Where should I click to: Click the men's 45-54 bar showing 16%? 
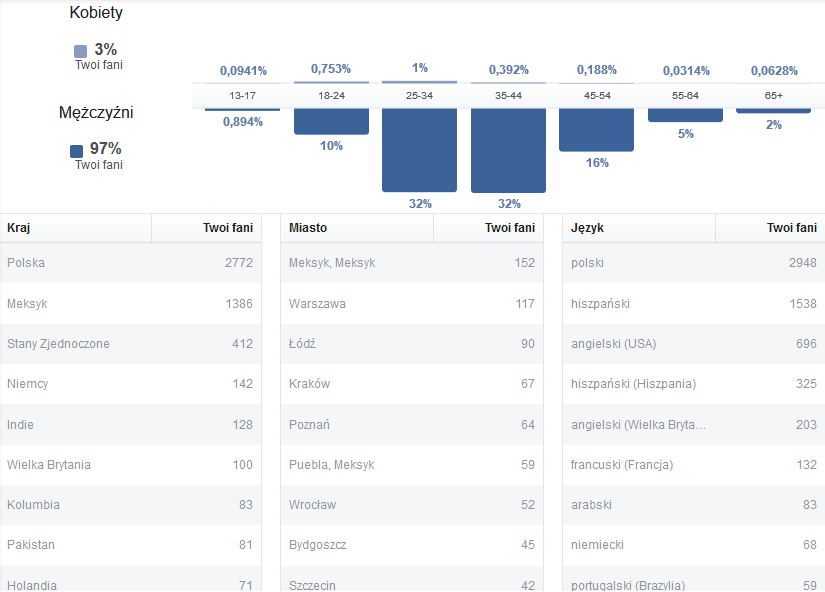coord(596,130)
